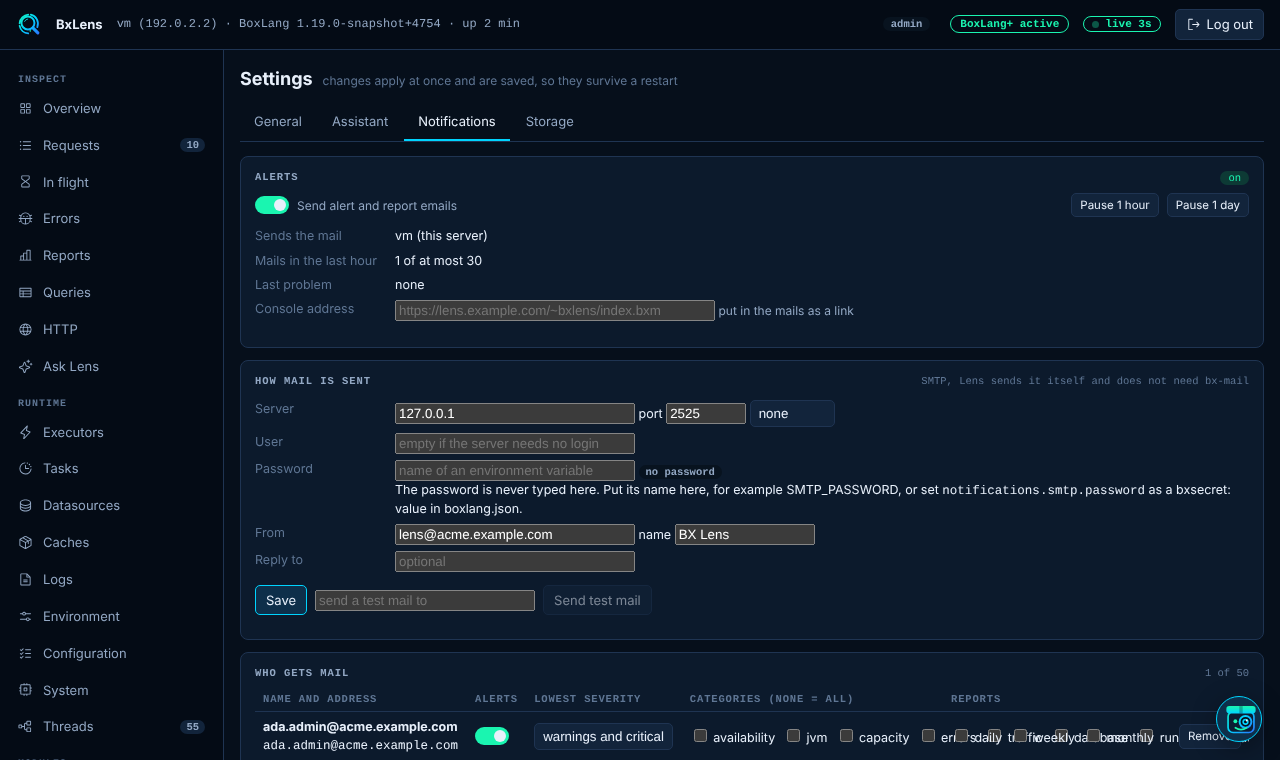Click the Send test mail button

(597, 600)
